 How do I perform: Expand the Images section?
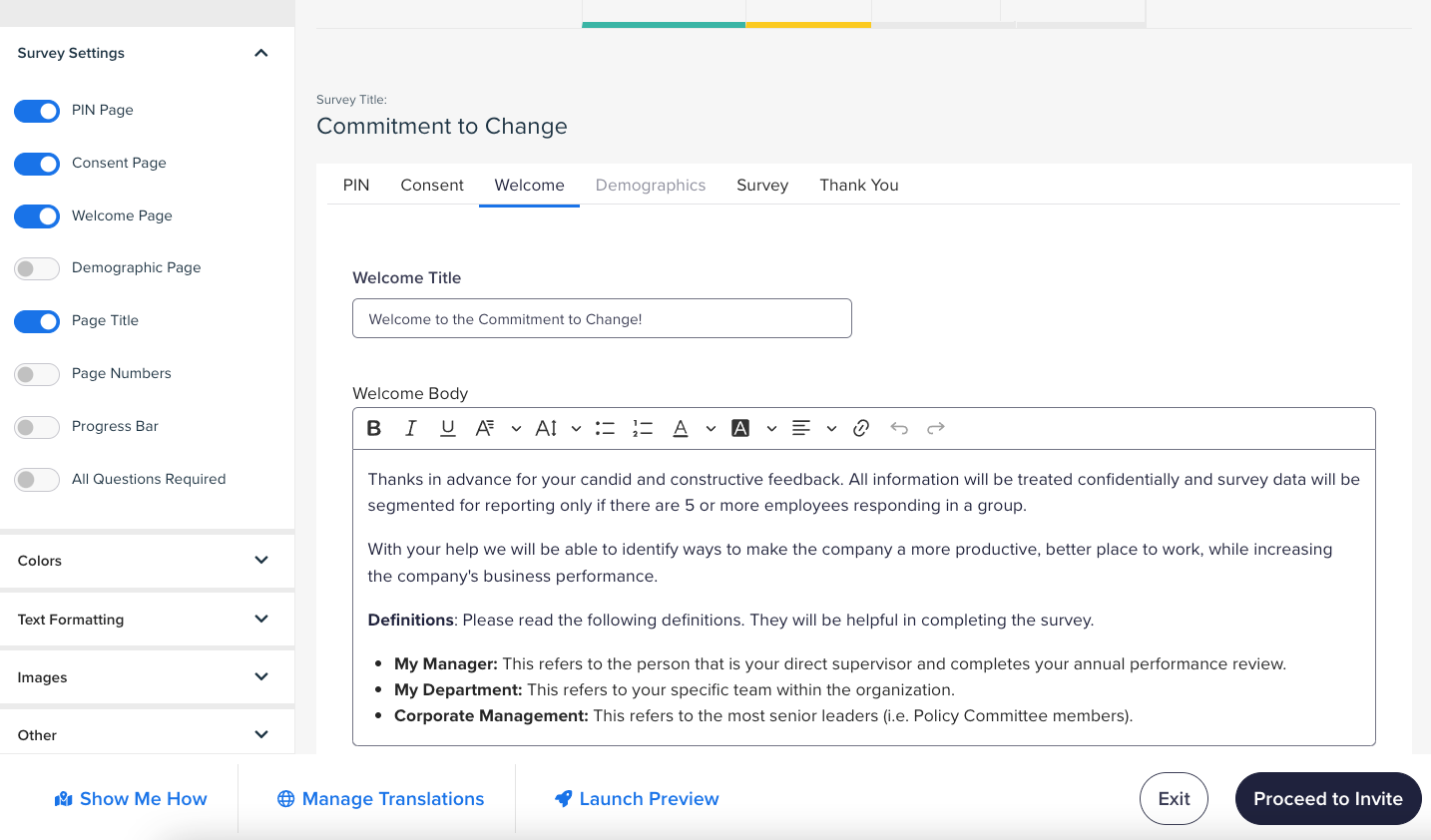pyautogui.click(x=261, y=676)
